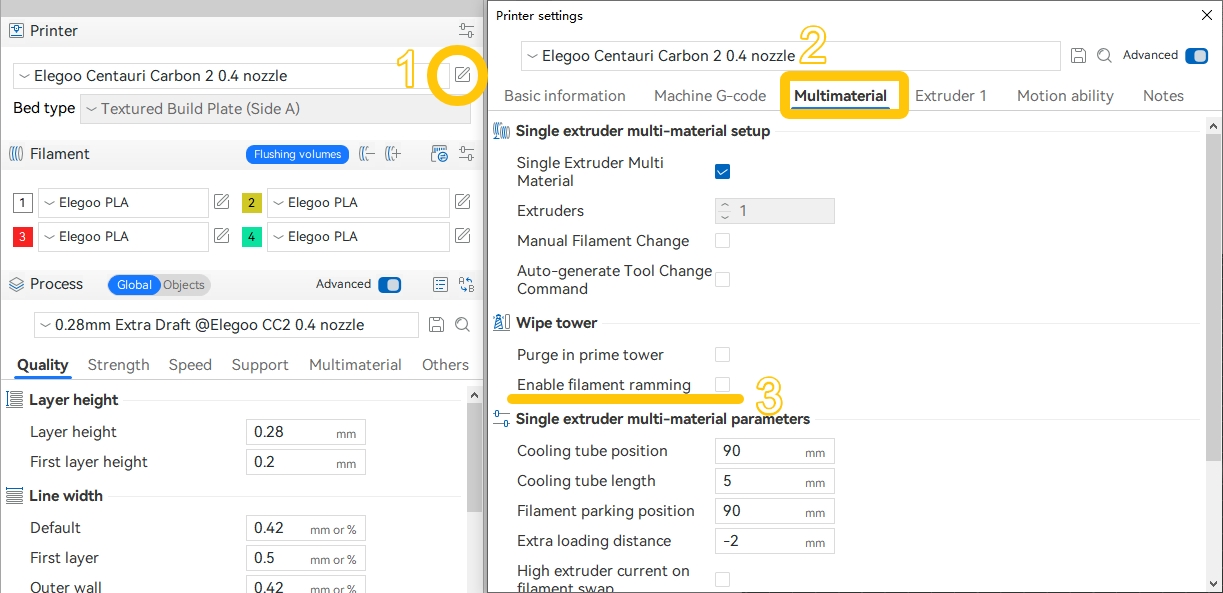Click Extra loading distance field
Screen dimensions: 1223x593
[774, 541]
